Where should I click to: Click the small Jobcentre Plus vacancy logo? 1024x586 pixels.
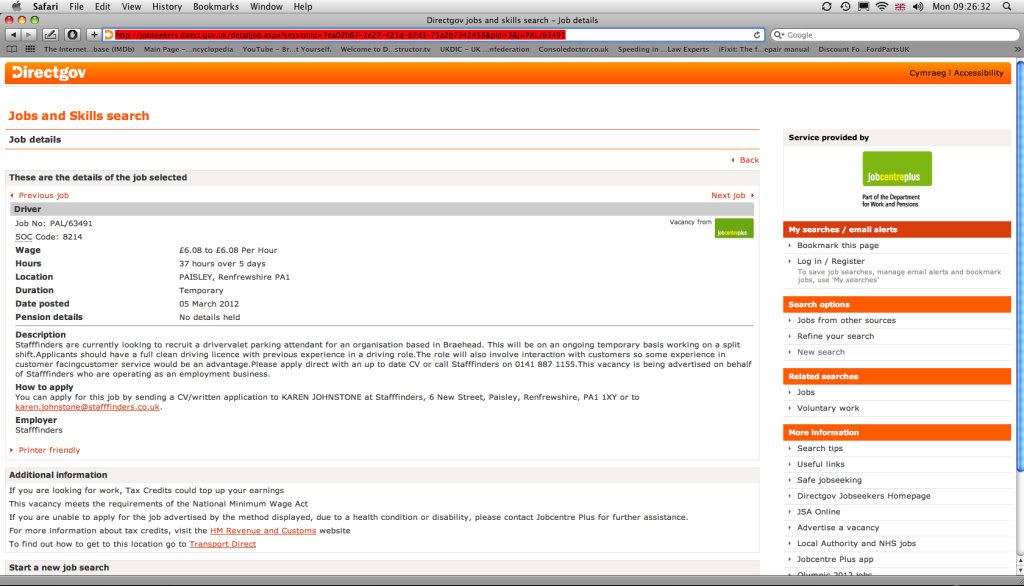(x=734, y=228)
